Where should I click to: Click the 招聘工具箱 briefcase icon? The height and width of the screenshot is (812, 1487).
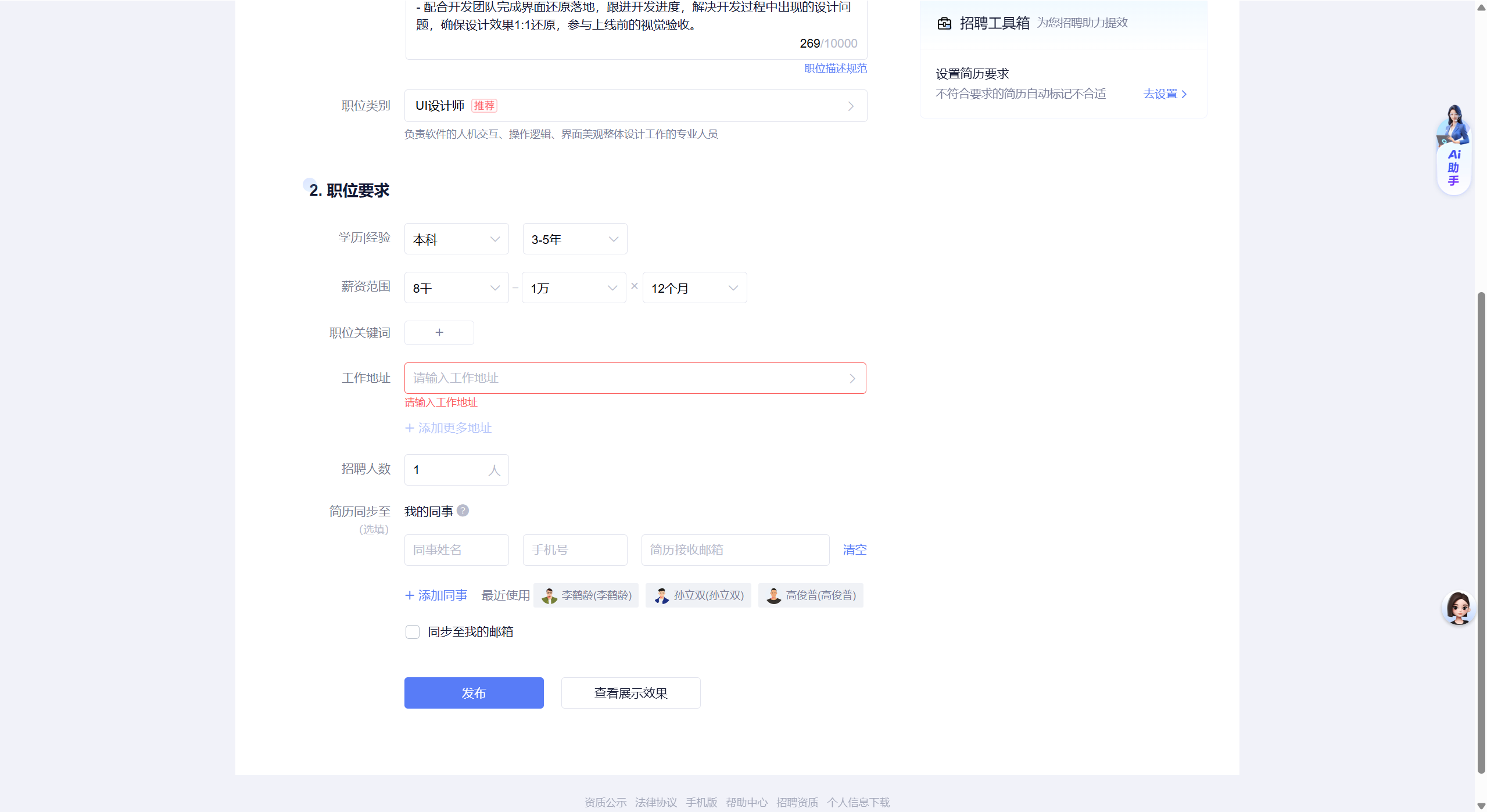(x=944, y=23)
